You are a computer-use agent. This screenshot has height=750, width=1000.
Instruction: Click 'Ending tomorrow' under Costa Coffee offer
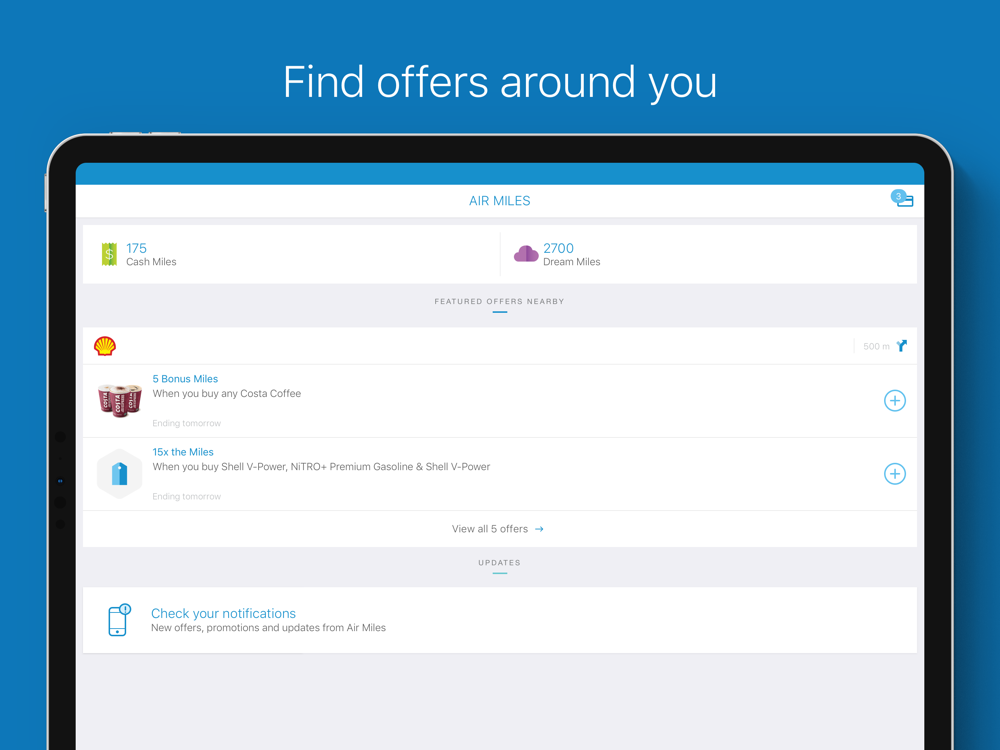pos(186,423)
